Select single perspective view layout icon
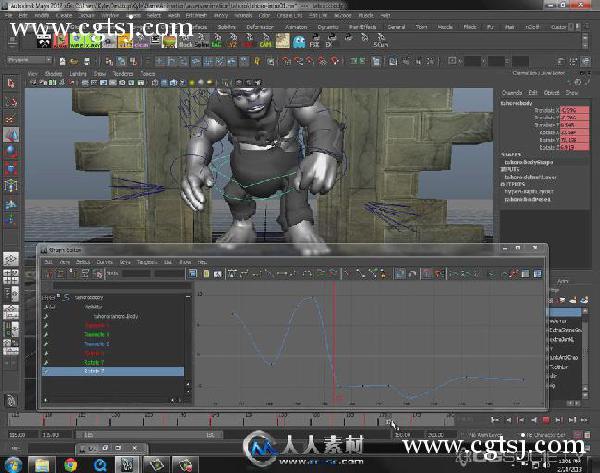This screenshot has width=600, height=473. coord(11,259)
